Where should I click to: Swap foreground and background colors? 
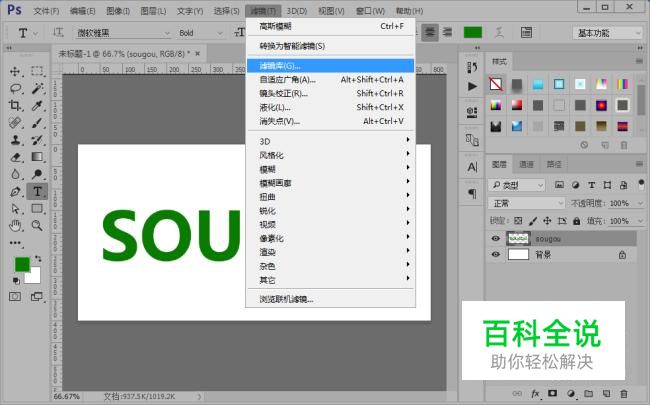(x=38, y=259)
